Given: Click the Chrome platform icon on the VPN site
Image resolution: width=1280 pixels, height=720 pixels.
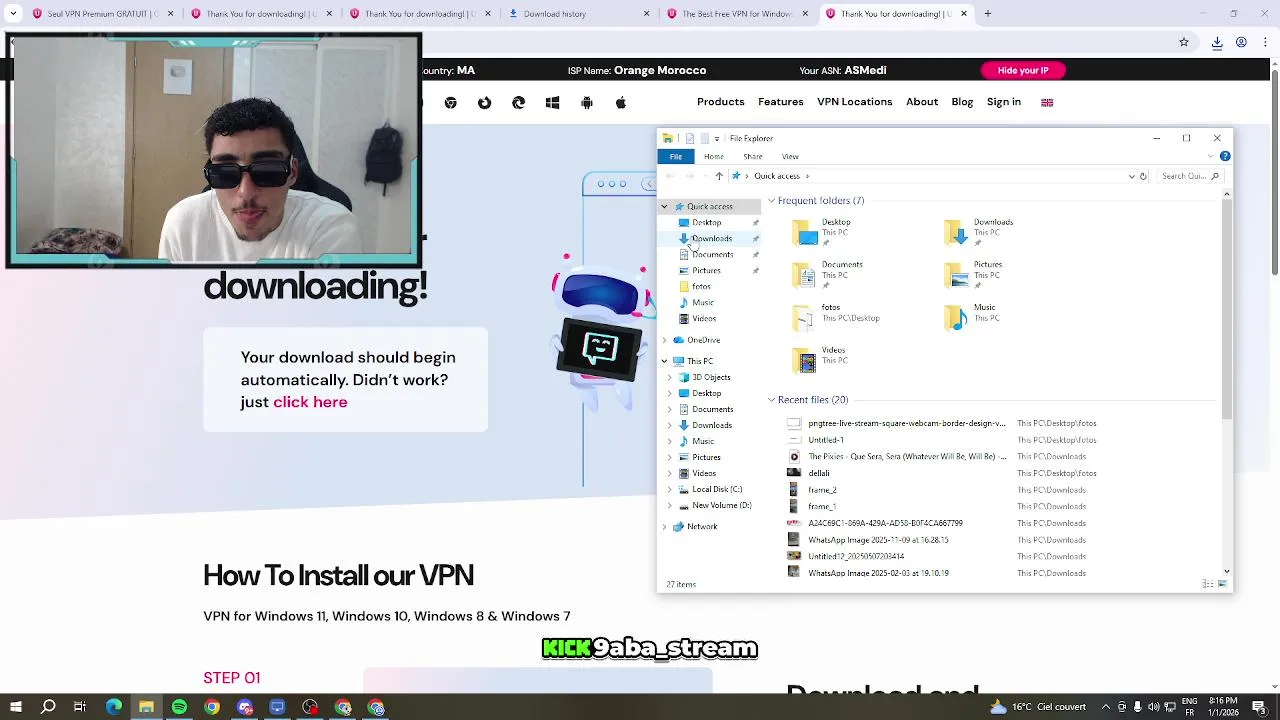Looking at the screenshot, I should coord(451,103).
